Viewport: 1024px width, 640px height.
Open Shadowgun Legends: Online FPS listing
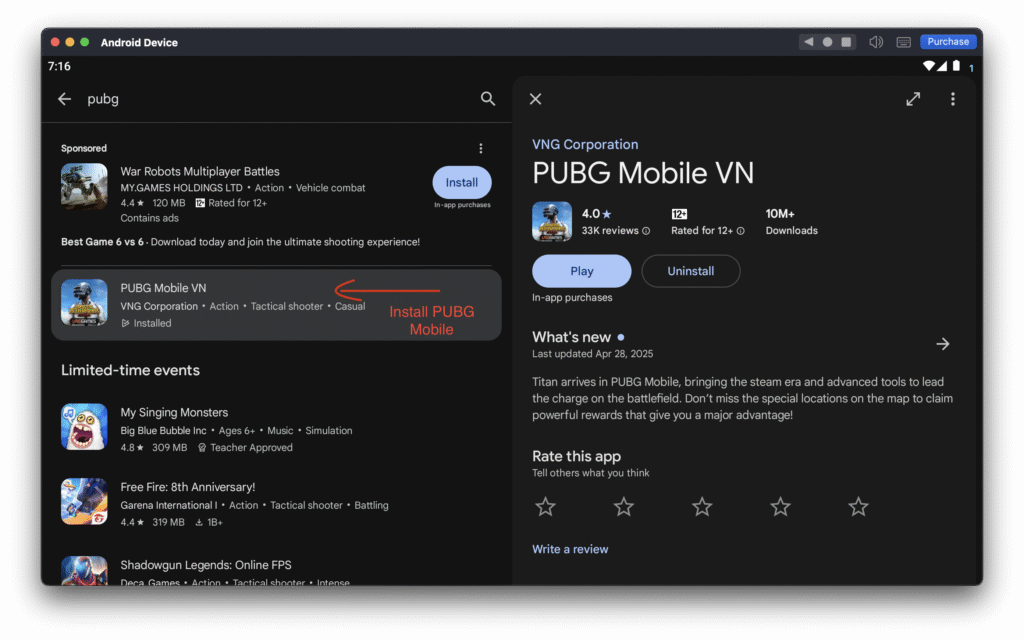click(x=206, y=565)
